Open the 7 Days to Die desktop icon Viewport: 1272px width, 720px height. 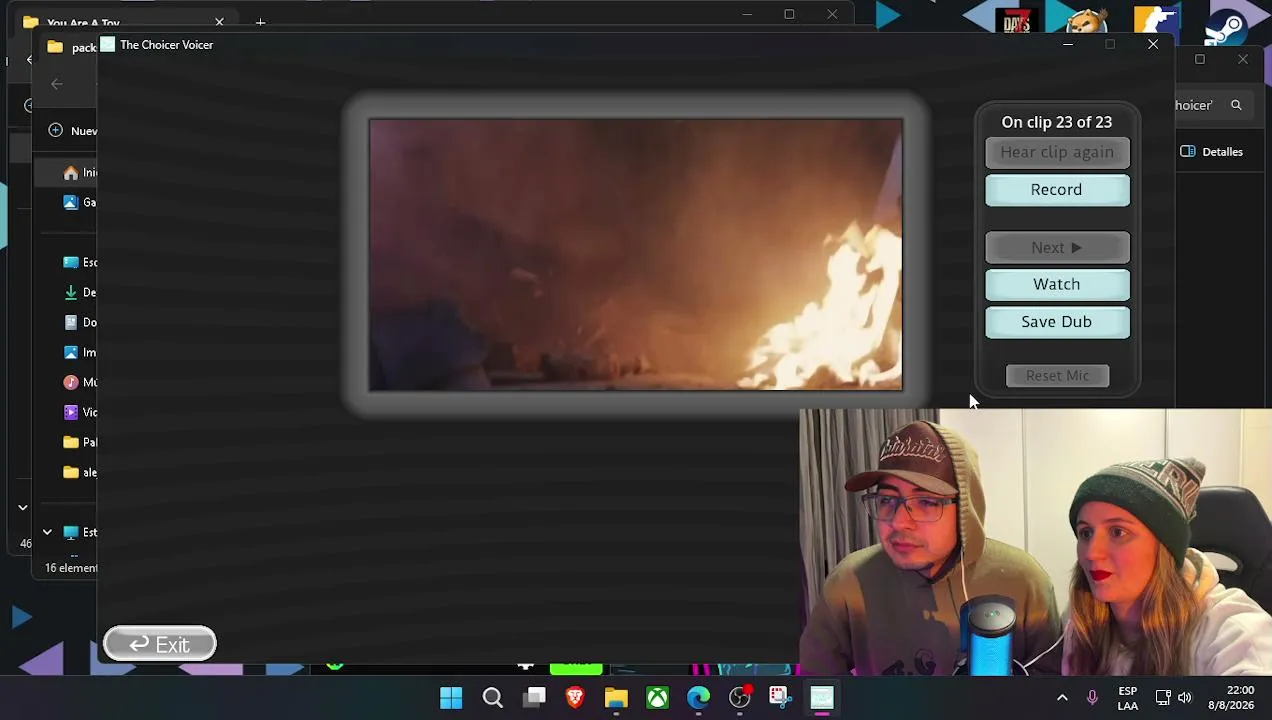[x=1016, y=22]
